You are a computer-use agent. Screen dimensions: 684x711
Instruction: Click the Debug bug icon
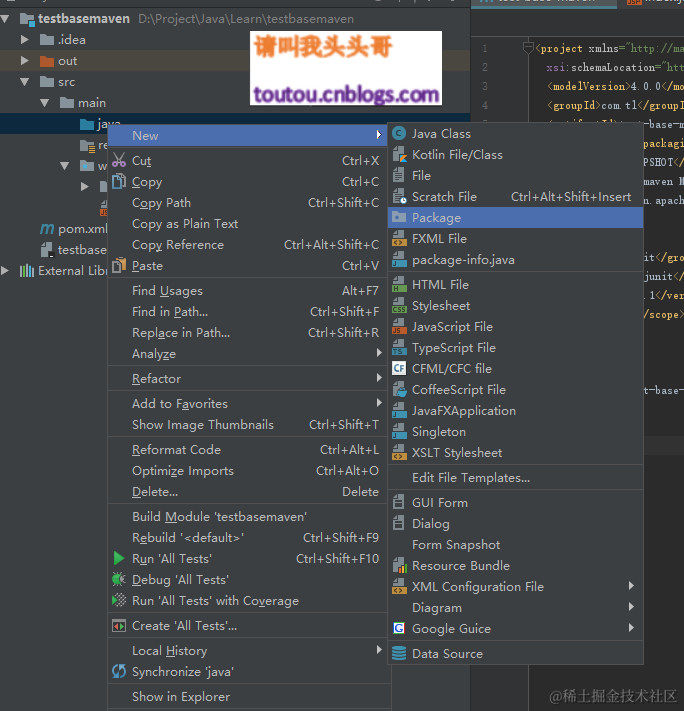pos(119,579)
